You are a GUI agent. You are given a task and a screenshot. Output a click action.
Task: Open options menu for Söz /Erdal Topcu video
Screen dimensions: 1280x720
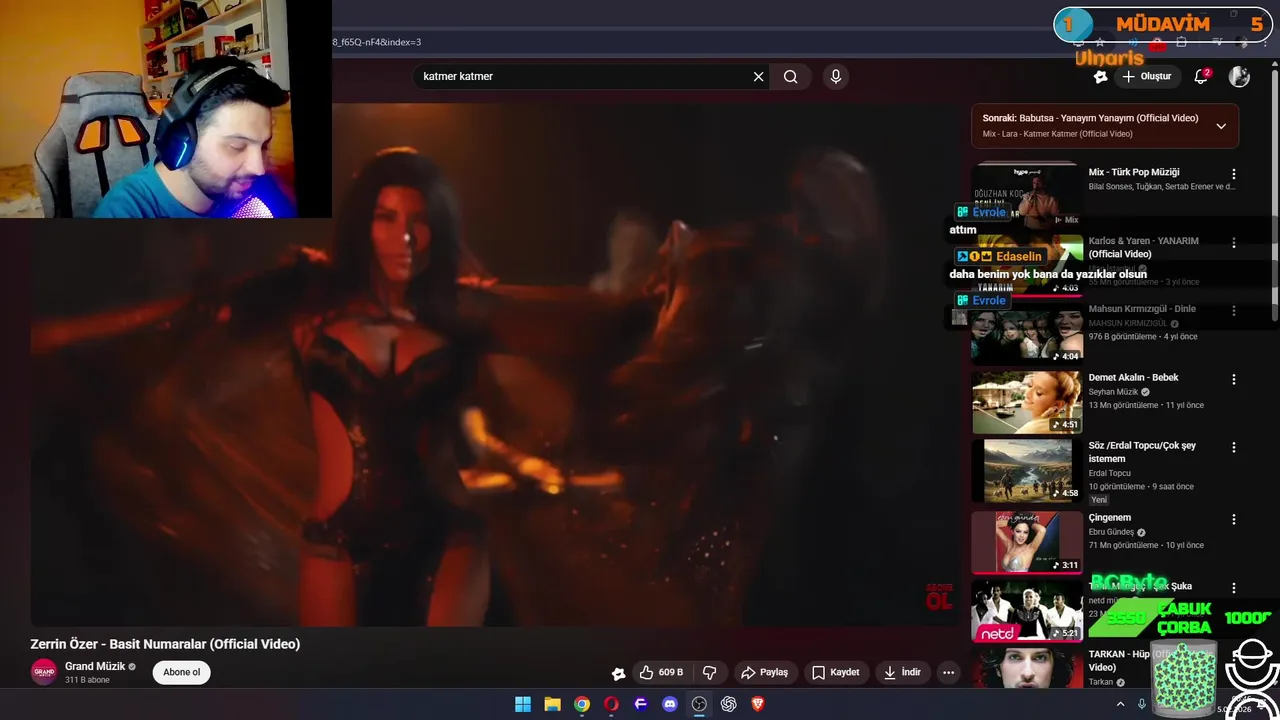tap(1233, 447)
